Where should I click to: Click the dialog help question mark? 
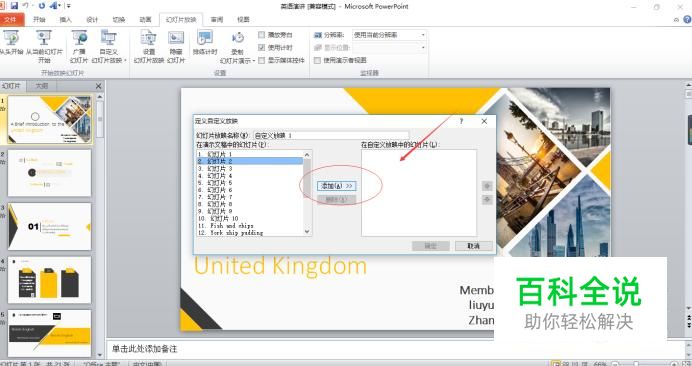(x=461, y=121)
